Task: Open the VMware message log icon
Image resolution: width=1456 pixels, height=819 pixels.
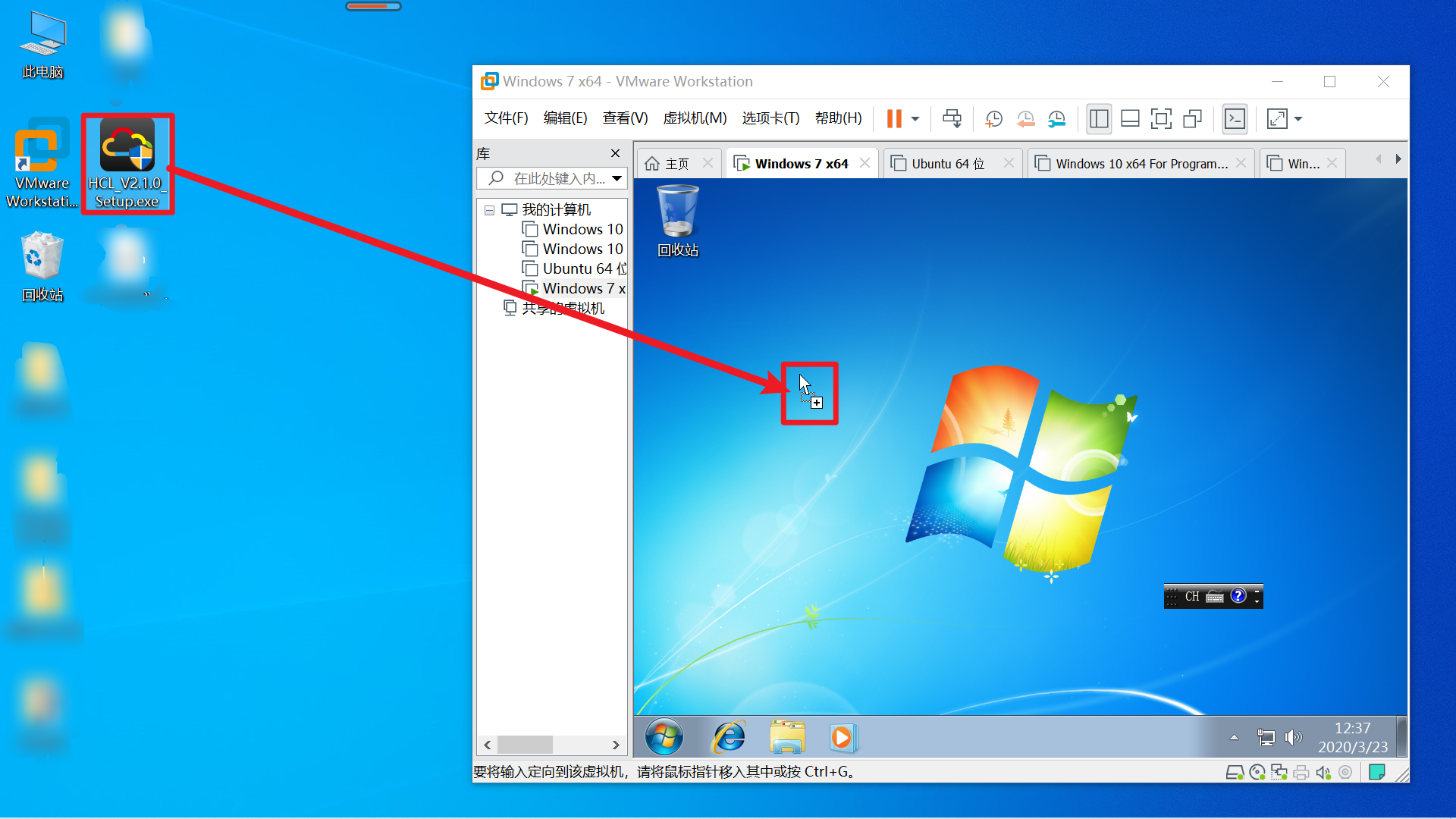Action: coord(1377,773)
